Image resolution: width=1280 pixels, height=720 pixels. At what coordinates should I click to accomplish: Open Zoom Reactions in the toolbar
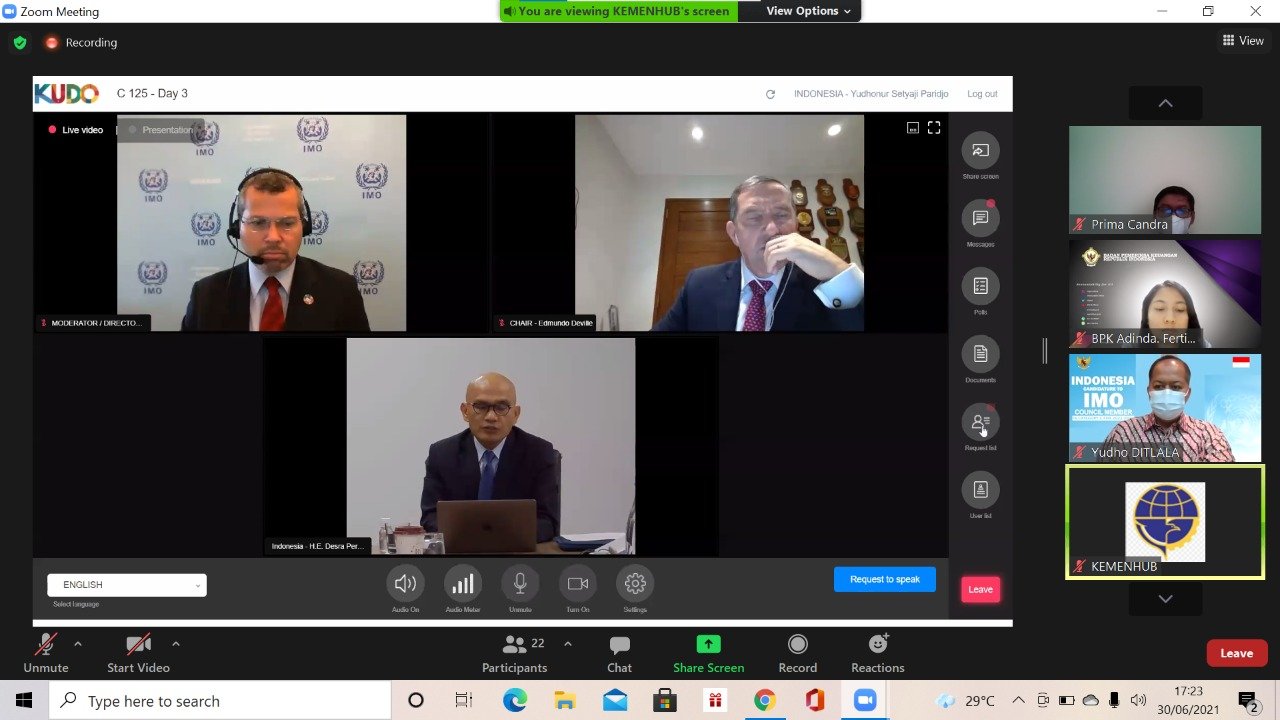point(877,654)
